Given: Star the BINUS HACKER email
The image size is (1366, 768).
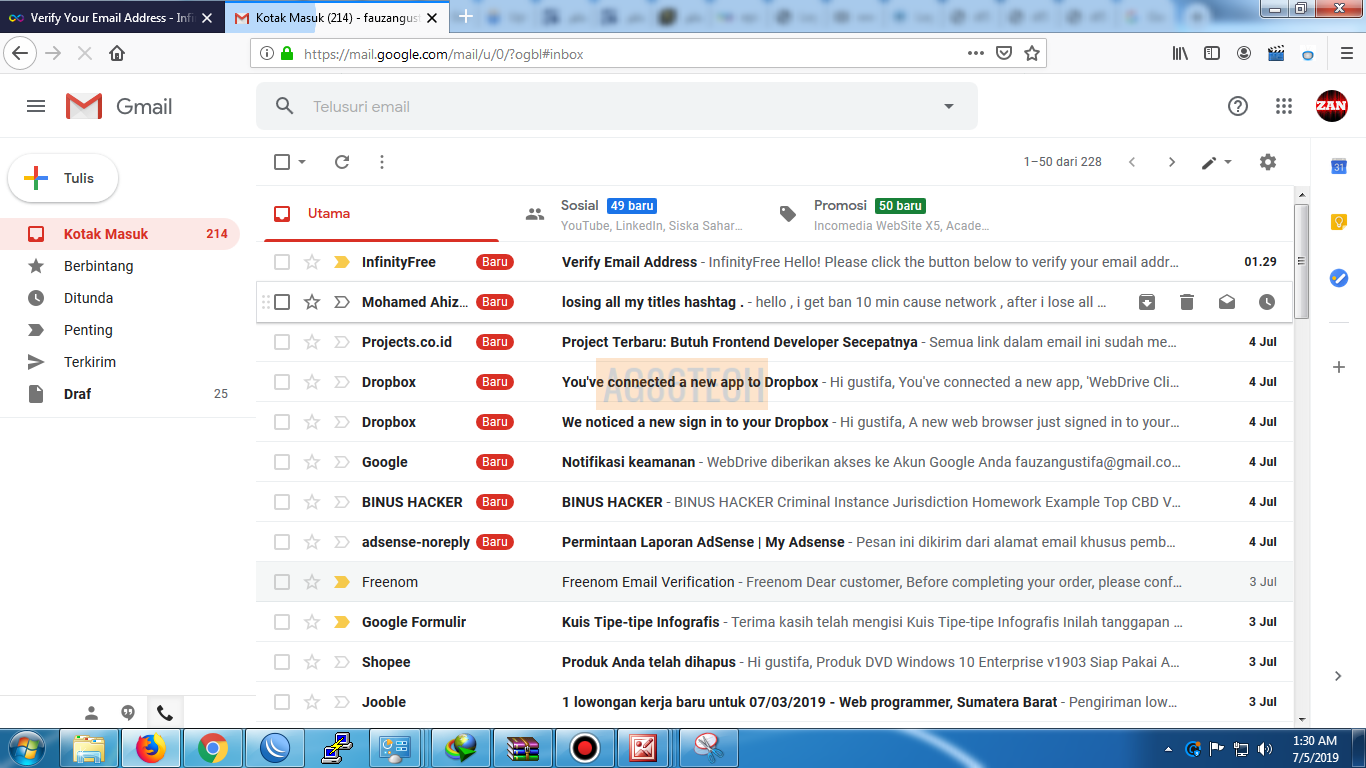Looking at the screenshot, I should [x=312, y=502].
